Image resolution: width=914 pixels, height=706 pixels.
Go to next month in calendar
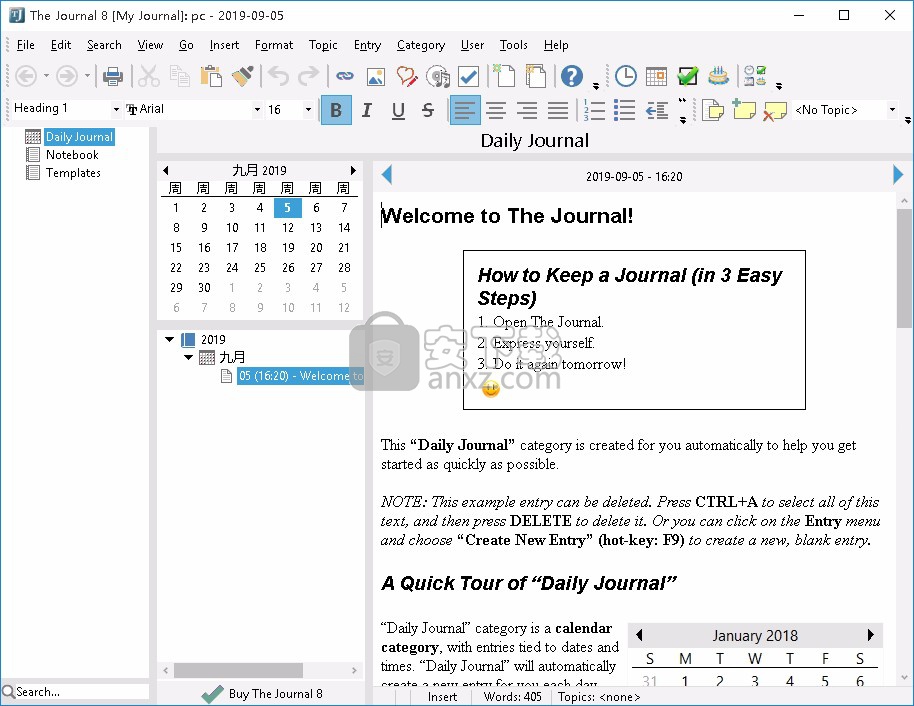point(353,170)
